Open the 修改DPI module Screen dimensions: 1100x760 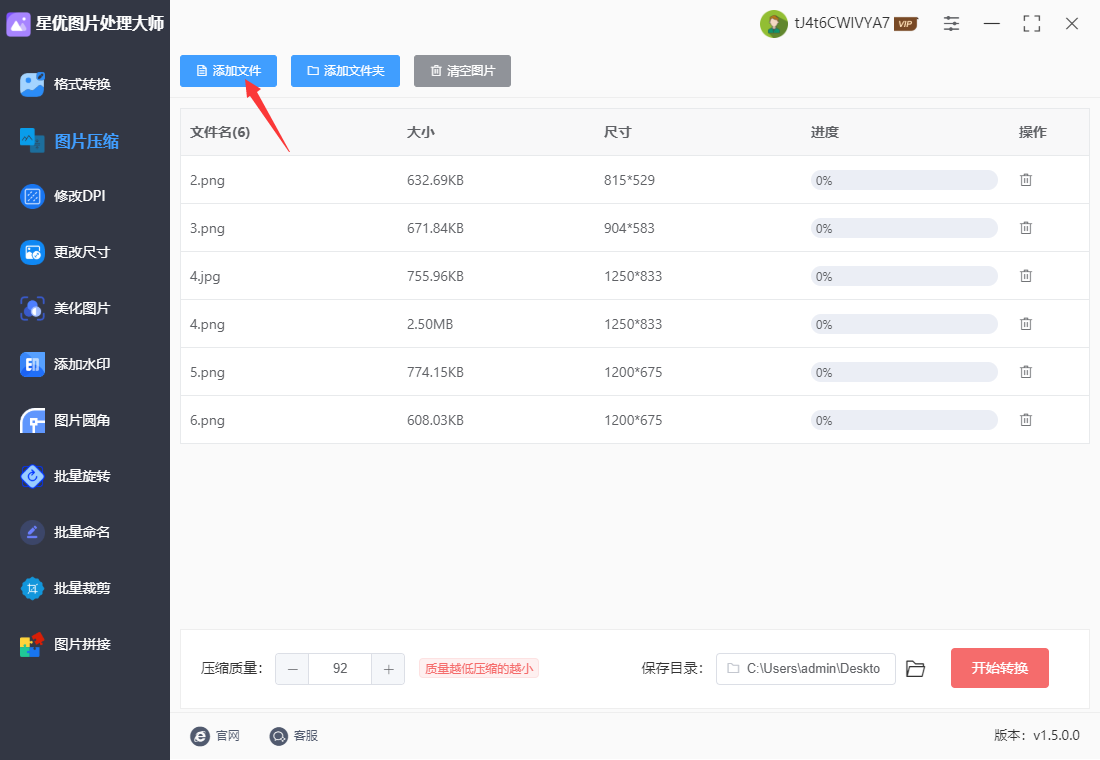(x=62, y=196)
